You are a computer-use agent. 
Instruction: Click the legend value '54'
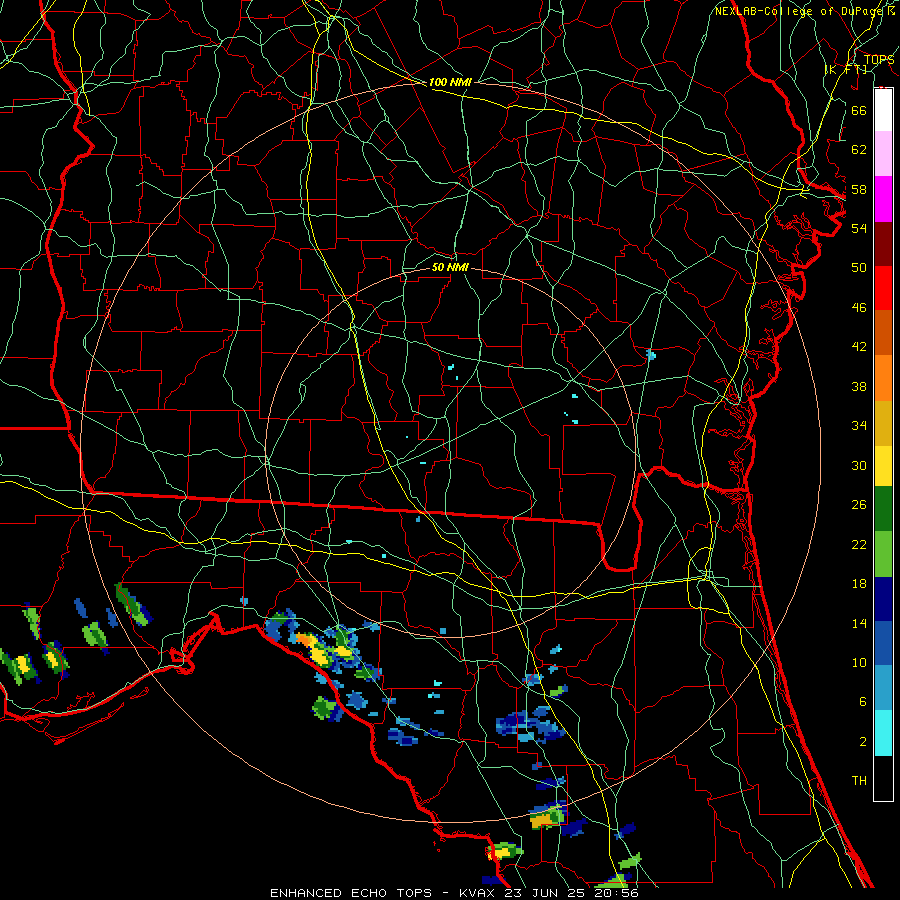pos(859,228)
